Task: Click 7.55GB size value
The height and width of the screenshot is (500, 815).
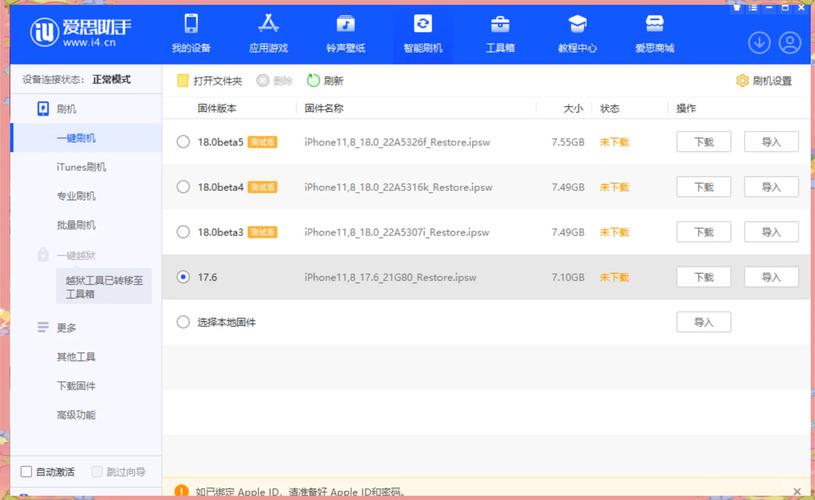Action: point(568,142)
